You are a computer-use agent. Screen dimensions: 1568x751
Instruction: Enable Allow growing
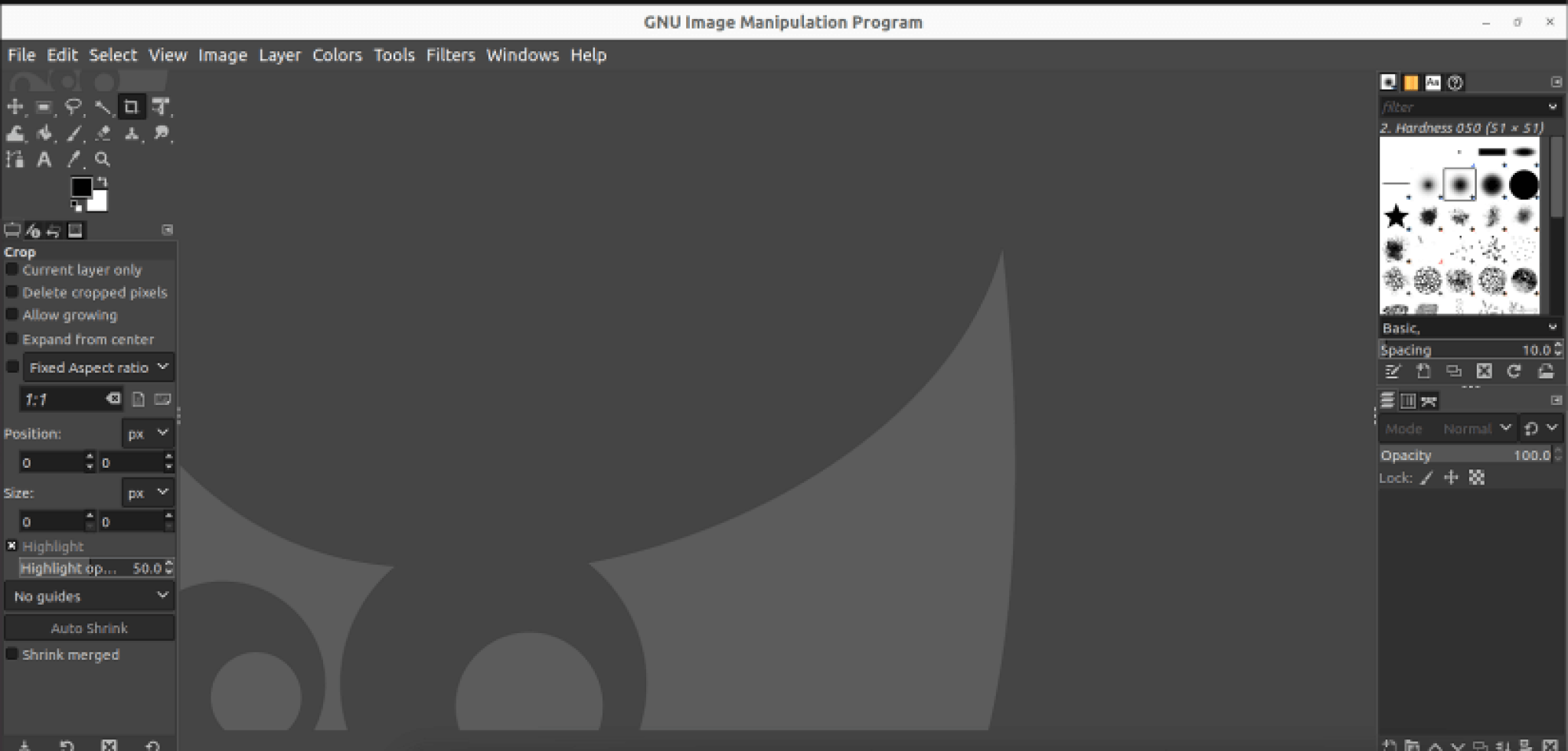(x=11, y=315)
